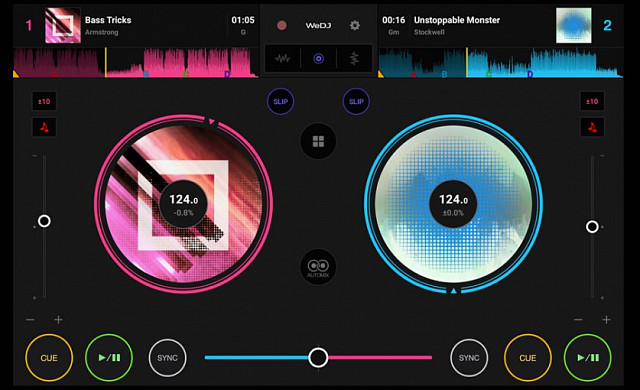Screen dimensions: 640x390
Task: Click deck 2 tempo slider handle
Action: tap(592, 227)
